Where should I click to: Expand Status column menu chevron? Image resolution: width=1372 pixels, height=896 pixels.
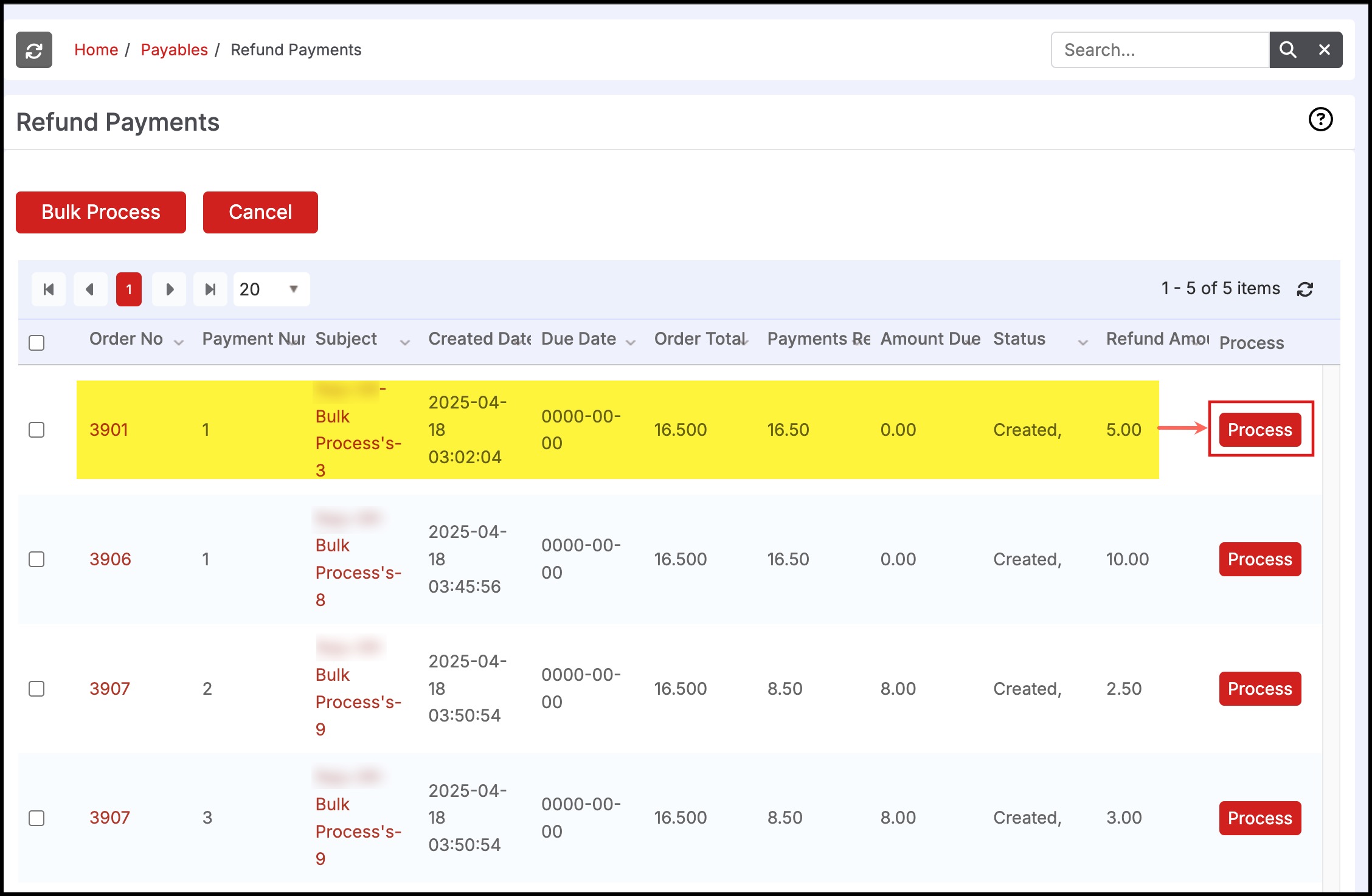[1083, 343]
